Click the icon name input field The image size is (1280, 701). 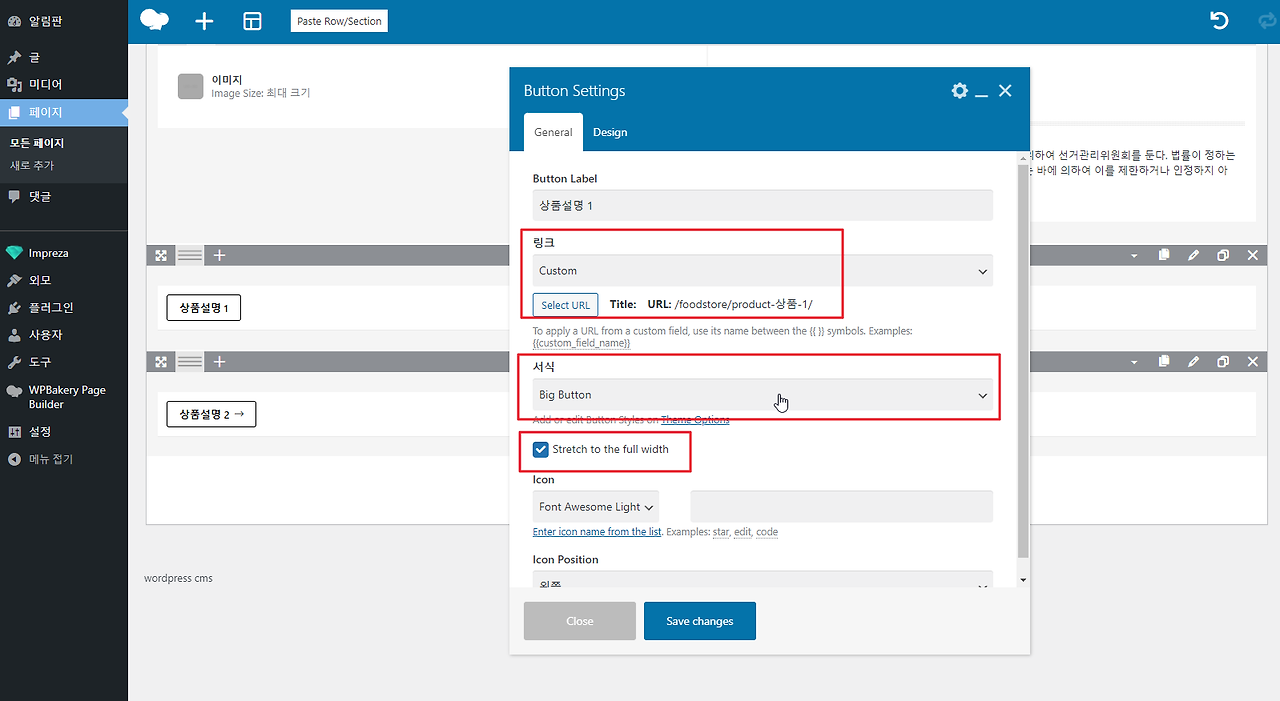tap(842, 507)
